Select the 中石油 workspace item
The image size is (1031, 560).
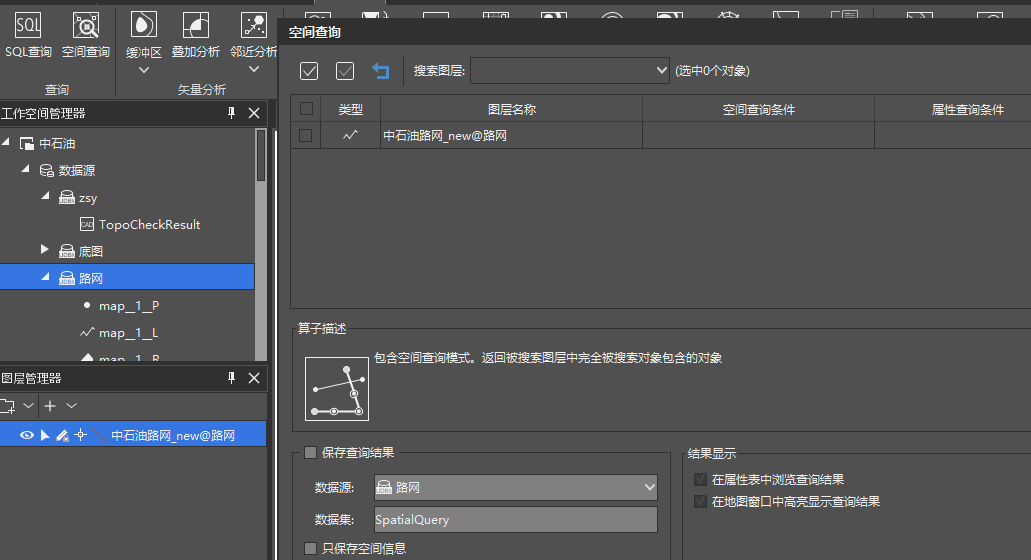pos(57,143)
